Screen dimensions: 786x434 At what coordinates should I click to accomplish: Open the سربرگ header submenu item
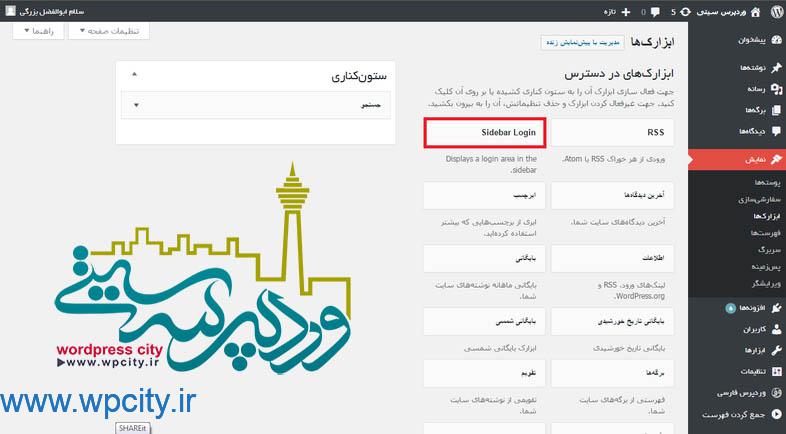click(769, 250)
